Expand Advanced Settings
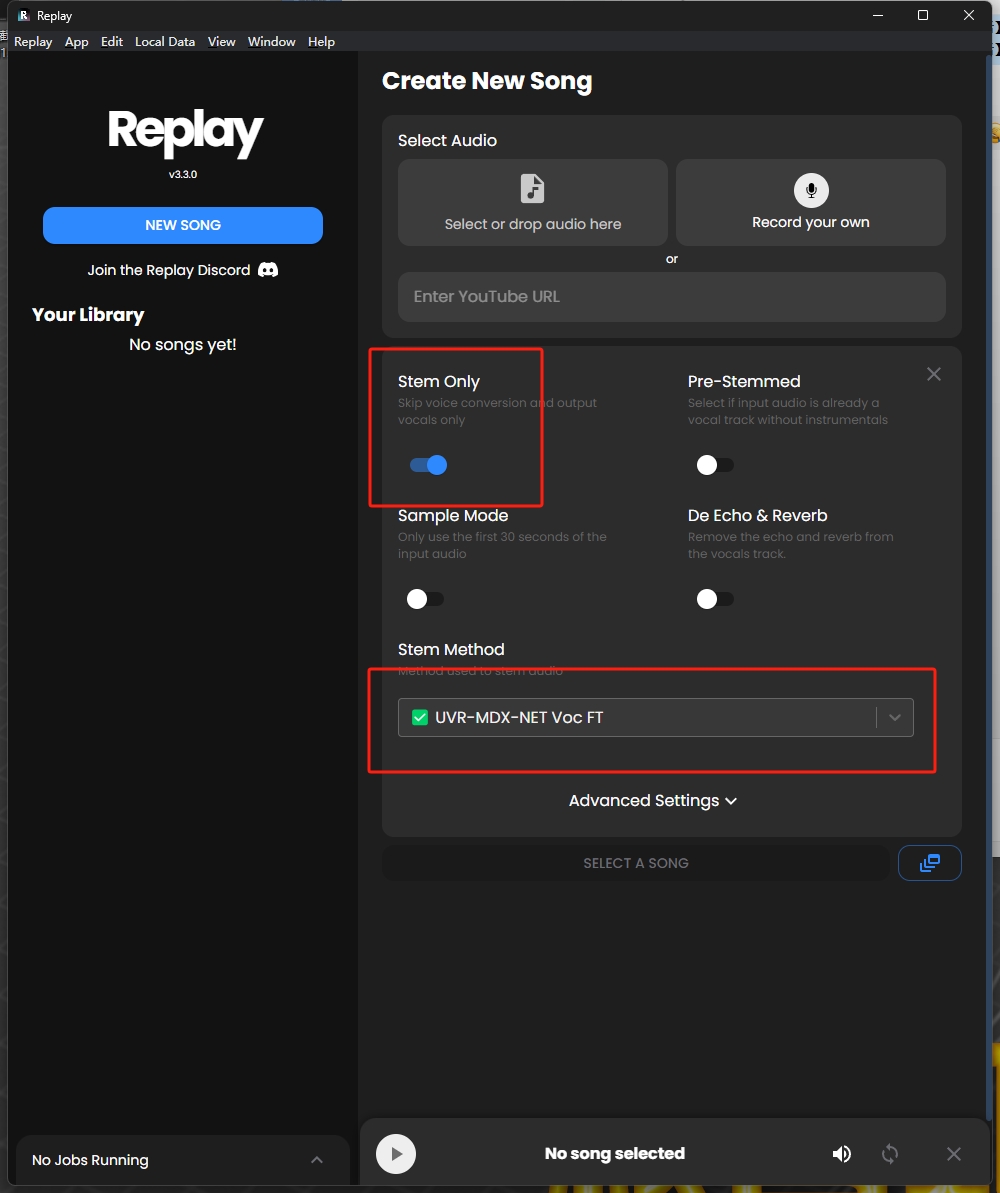Viewport: 1000px width, 1193px height. pos(653,800)
